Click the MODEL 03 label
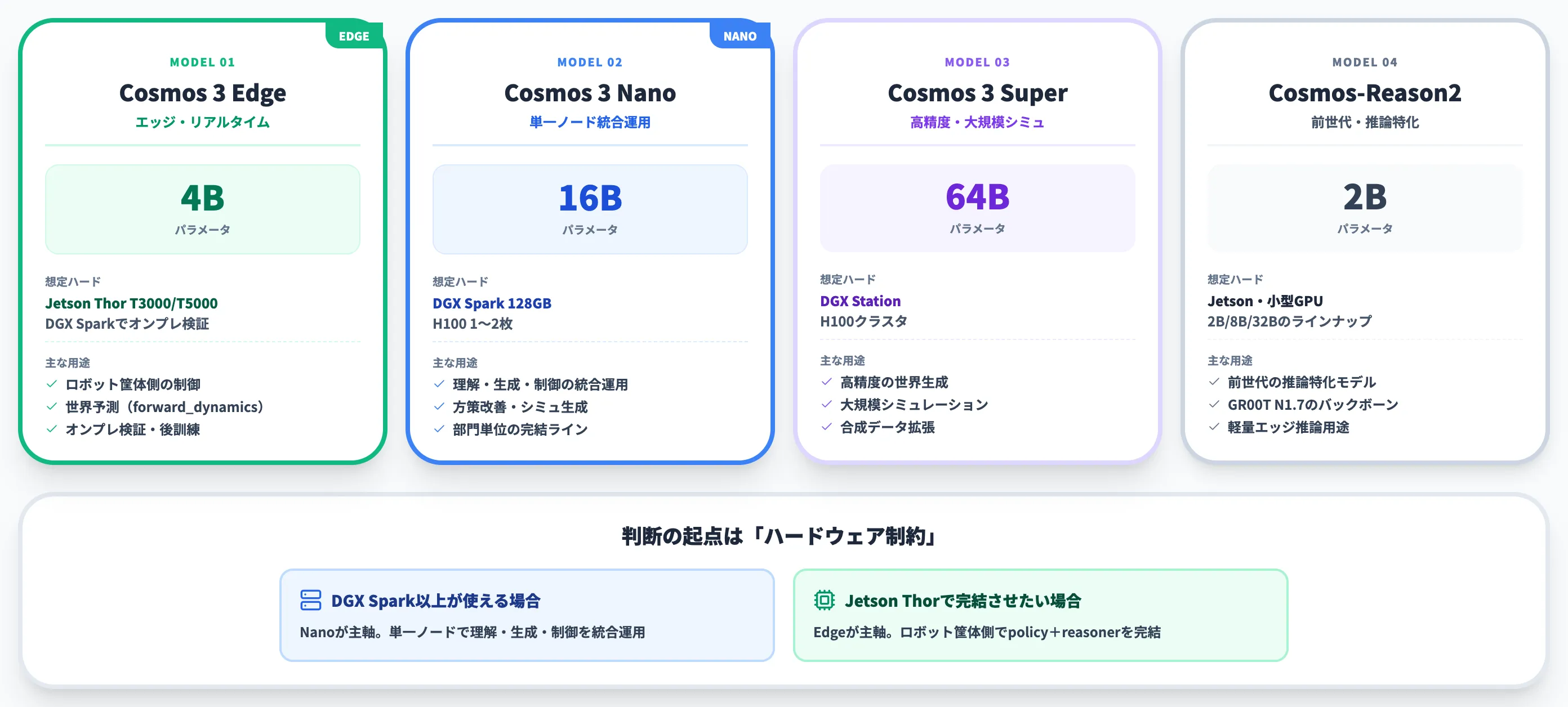The height and width of the screenshot is (707, 1568). pos(977,62)
